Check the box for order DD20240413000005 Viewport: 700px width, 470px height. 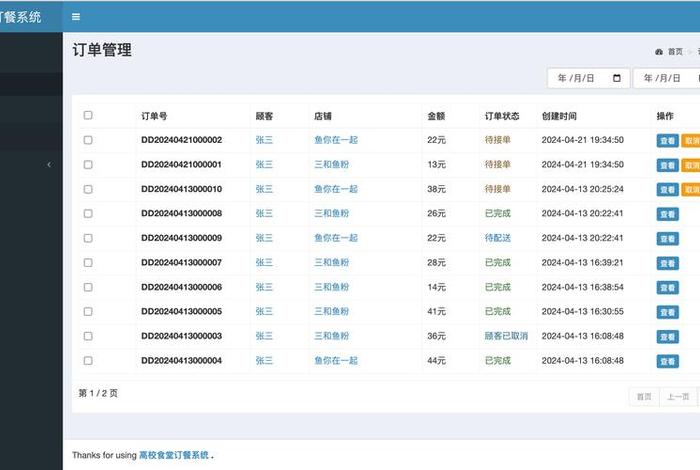(x=88, y=312)
